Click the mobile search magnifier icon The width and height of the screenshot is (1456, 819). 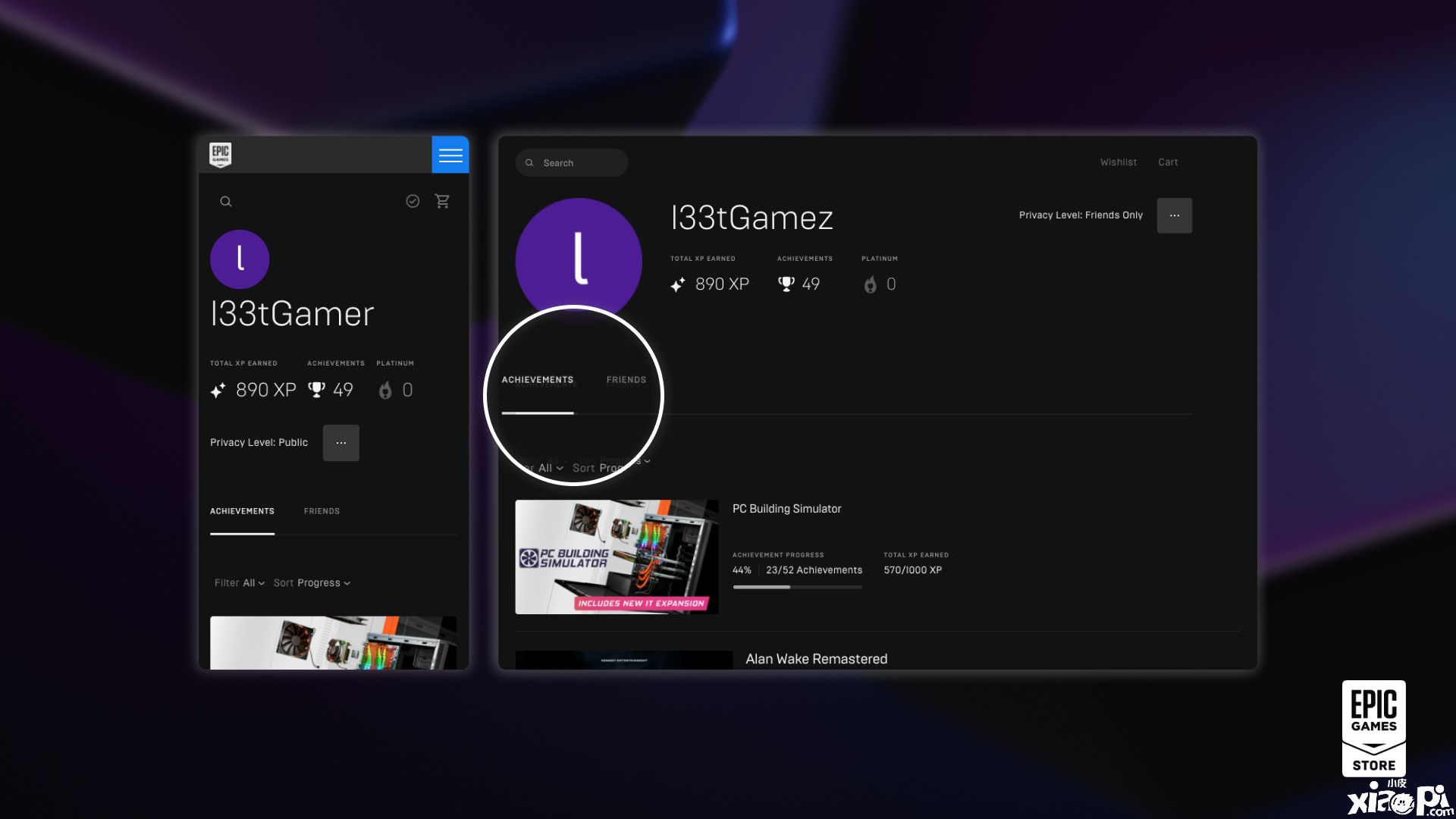pyautogui.click(x=226, y=202)
